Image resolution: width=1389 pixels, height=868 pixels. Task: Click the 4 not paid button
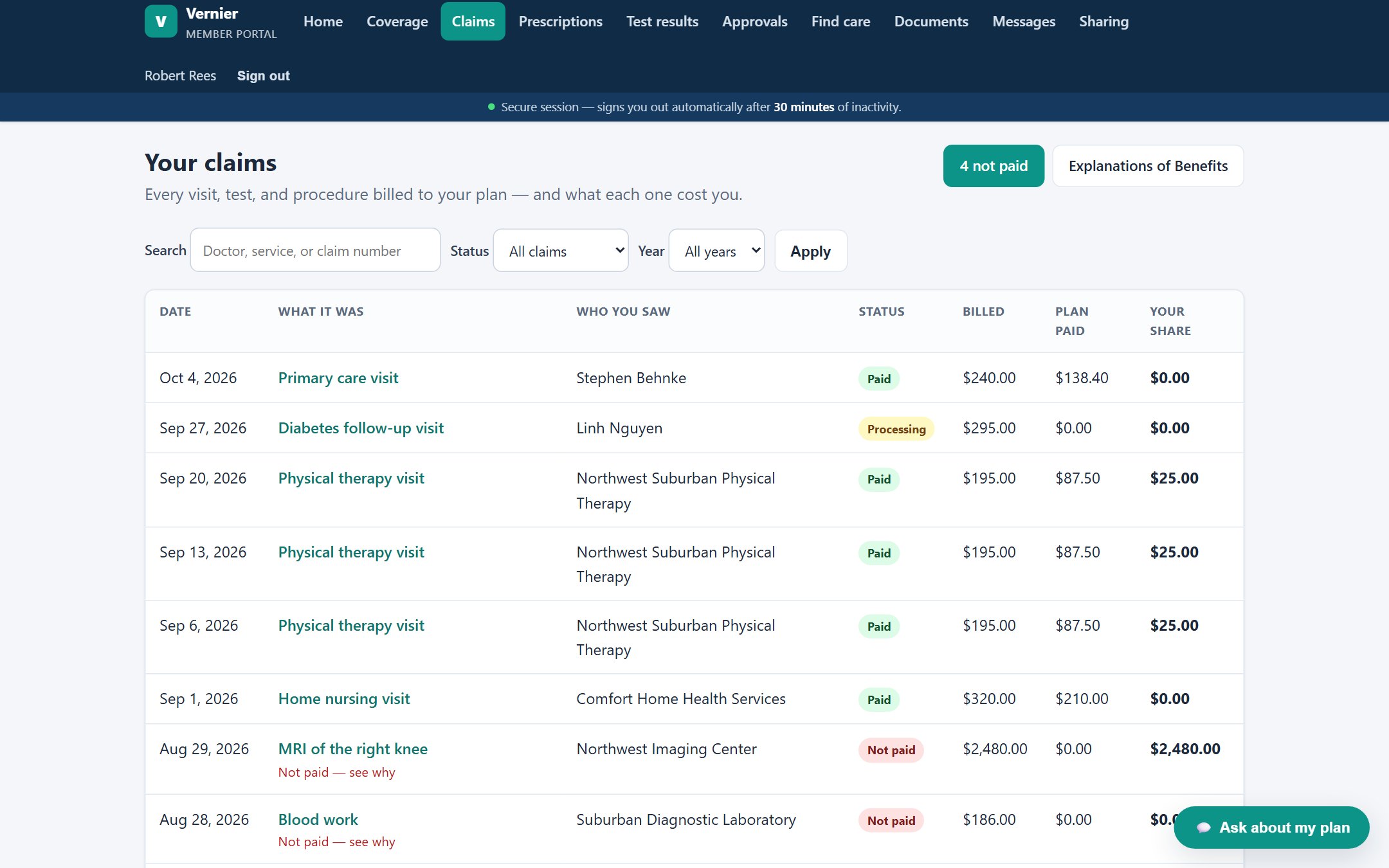pyautogui.click(x=994, y=166)
